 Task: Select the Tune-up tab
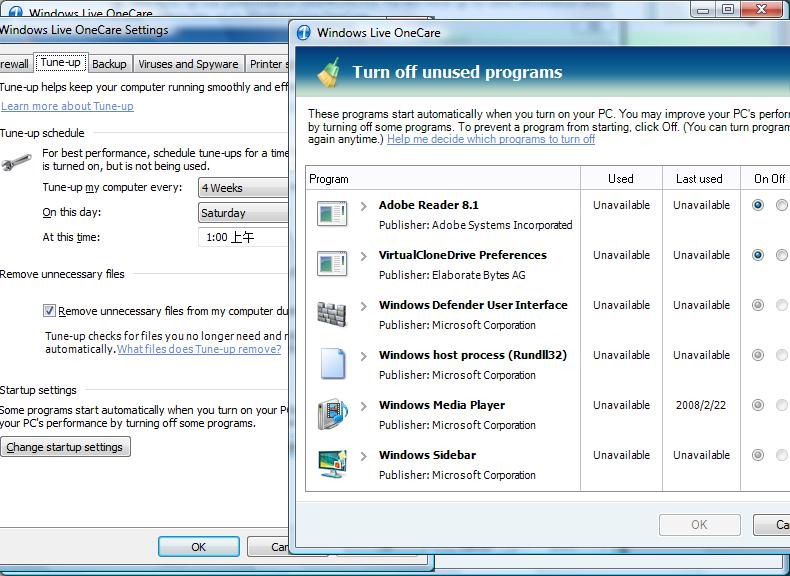[60, 62]
